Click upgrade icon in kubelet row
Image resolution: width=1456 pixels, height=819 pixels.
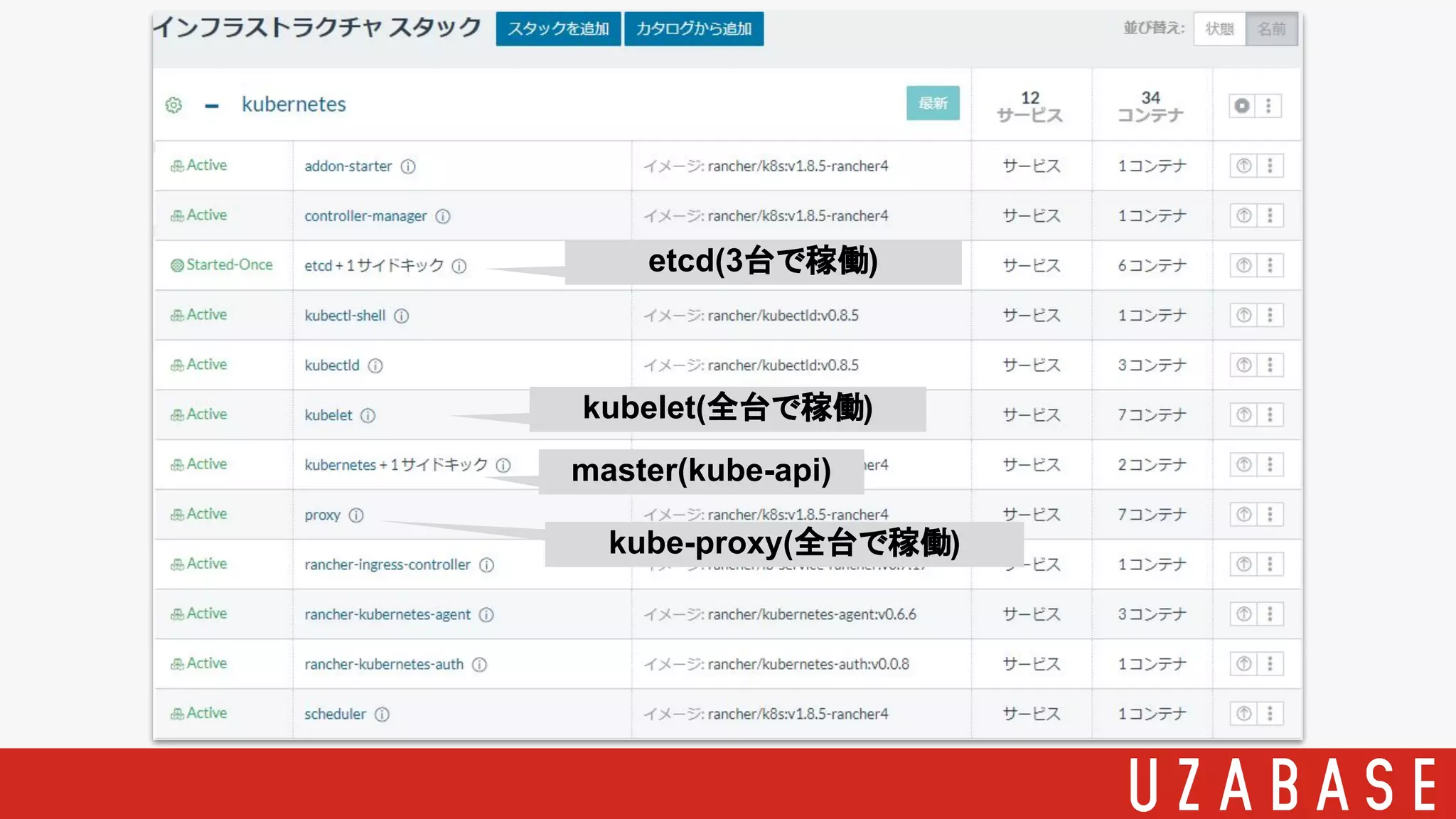pos(1243,414)
